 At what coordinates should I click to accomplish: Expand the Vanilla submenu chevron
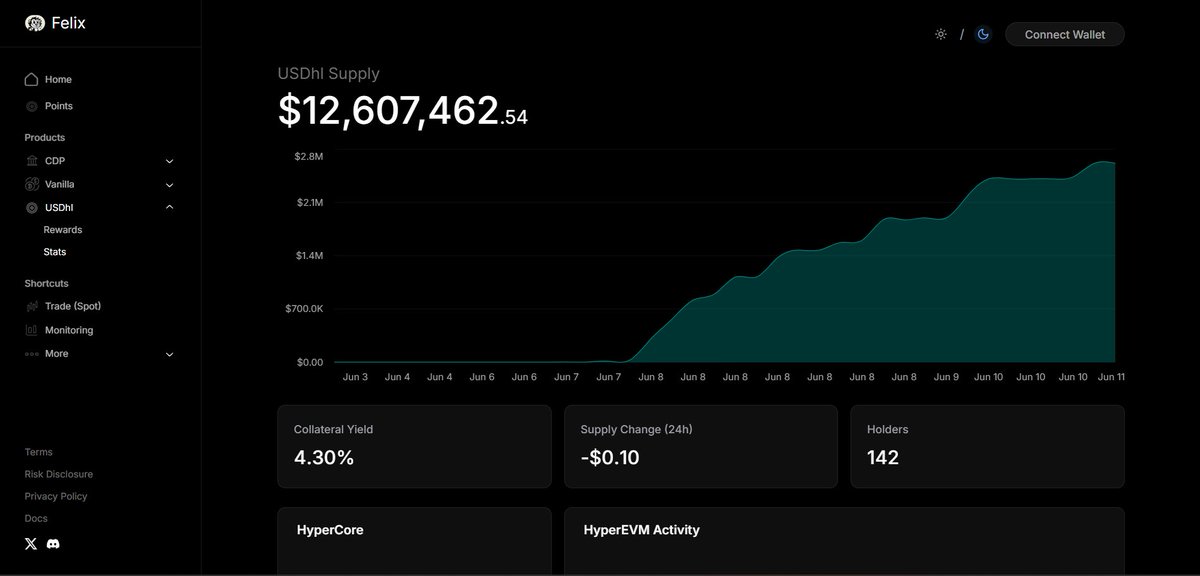tap(169, 185)
